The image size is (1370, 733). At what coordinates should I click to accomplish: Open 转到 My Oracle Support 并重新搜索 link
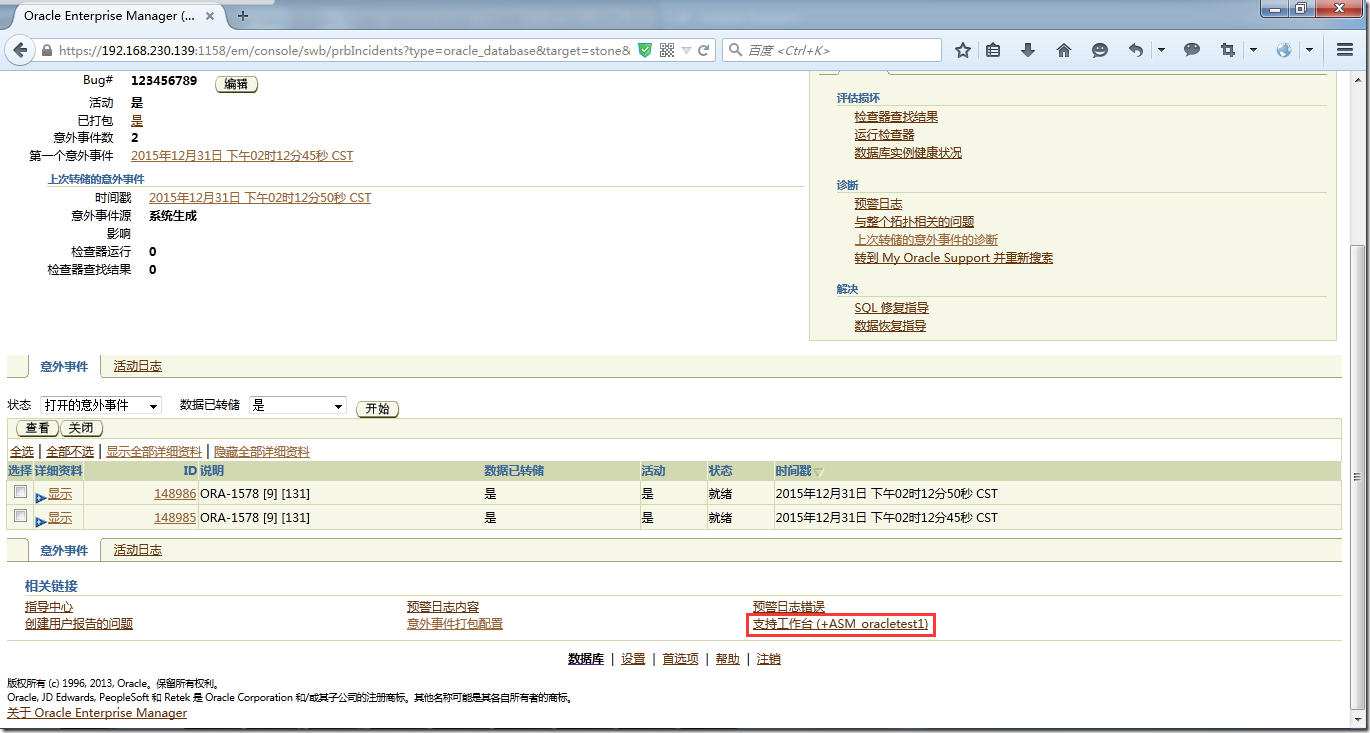(953, 258)
